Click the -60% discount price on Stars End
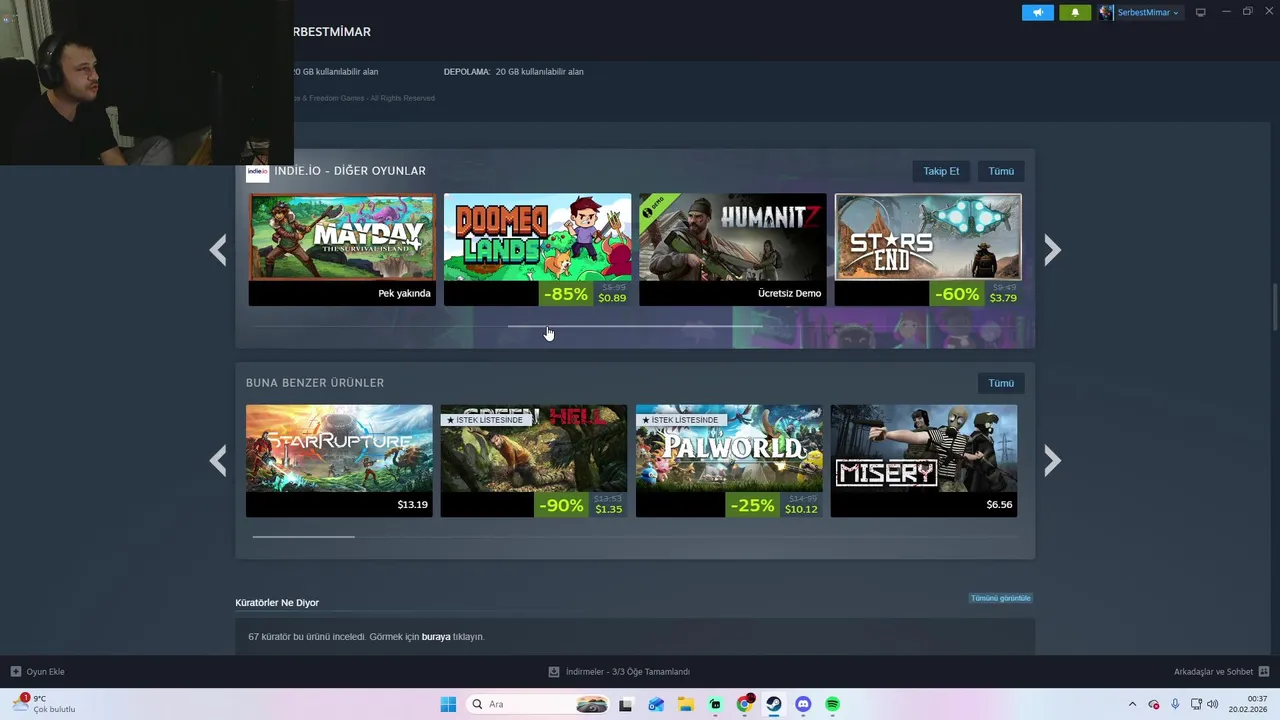Viewport: 1280px width, 720px height. tap(976, 294)
